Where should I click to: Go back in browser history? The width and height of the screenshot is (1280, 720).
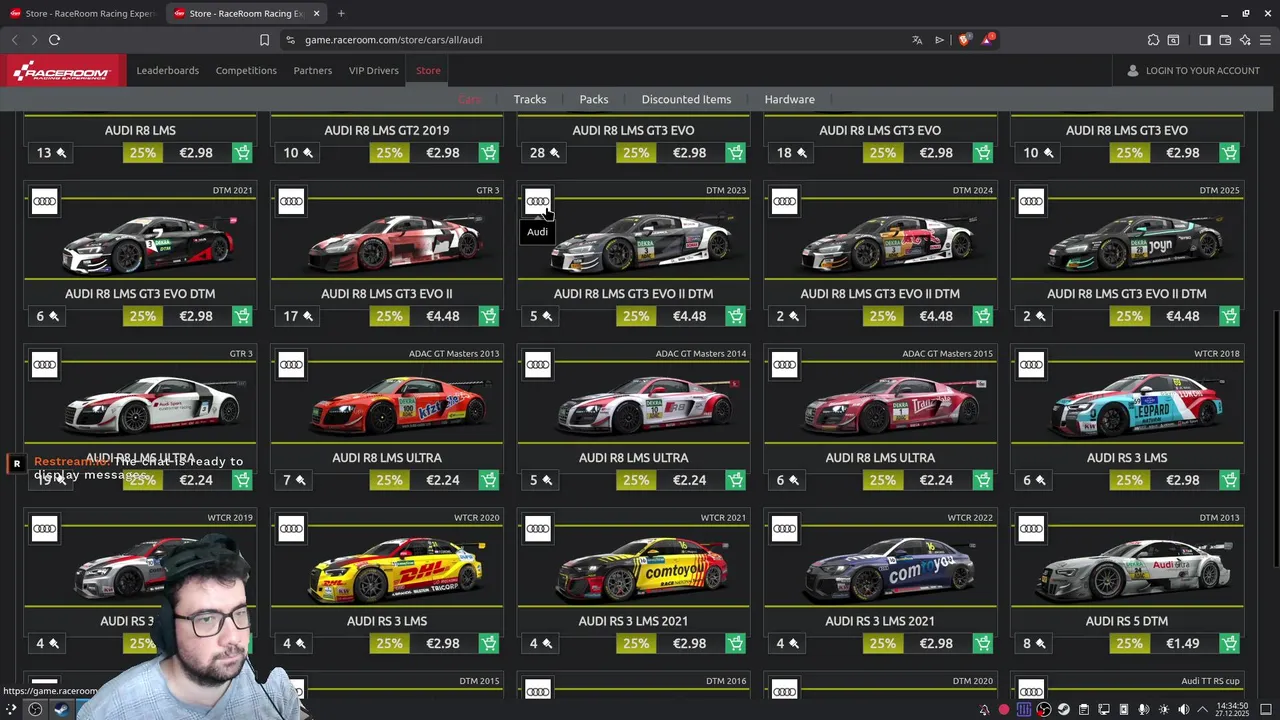click(x=14, y=40)
